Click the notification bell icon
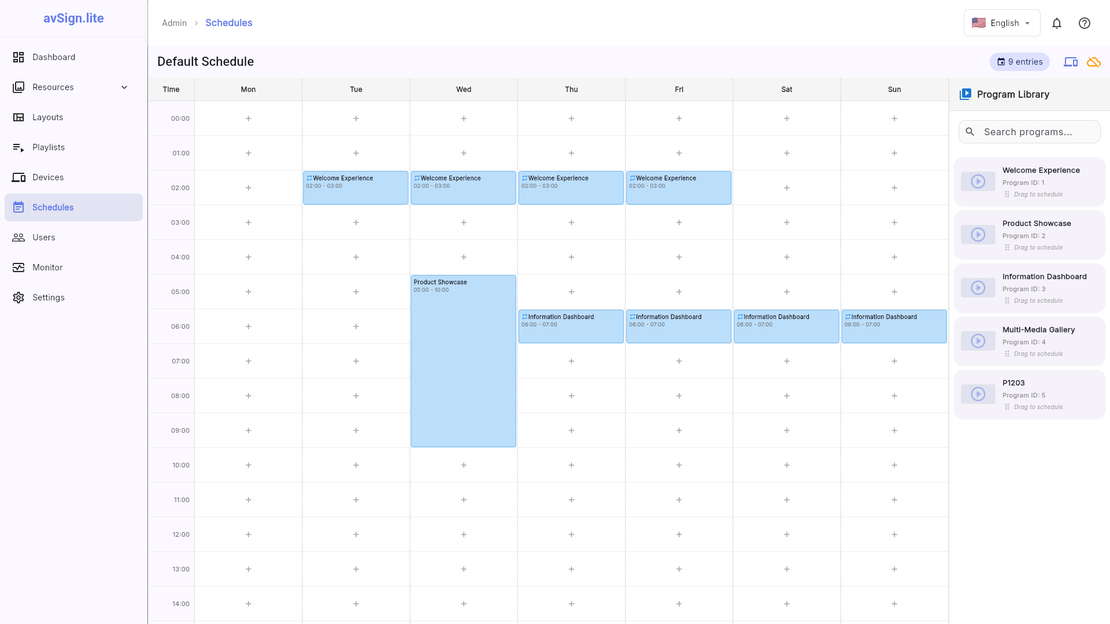Viewport: 1110px width, 624px height. (x=1056, y=22)
